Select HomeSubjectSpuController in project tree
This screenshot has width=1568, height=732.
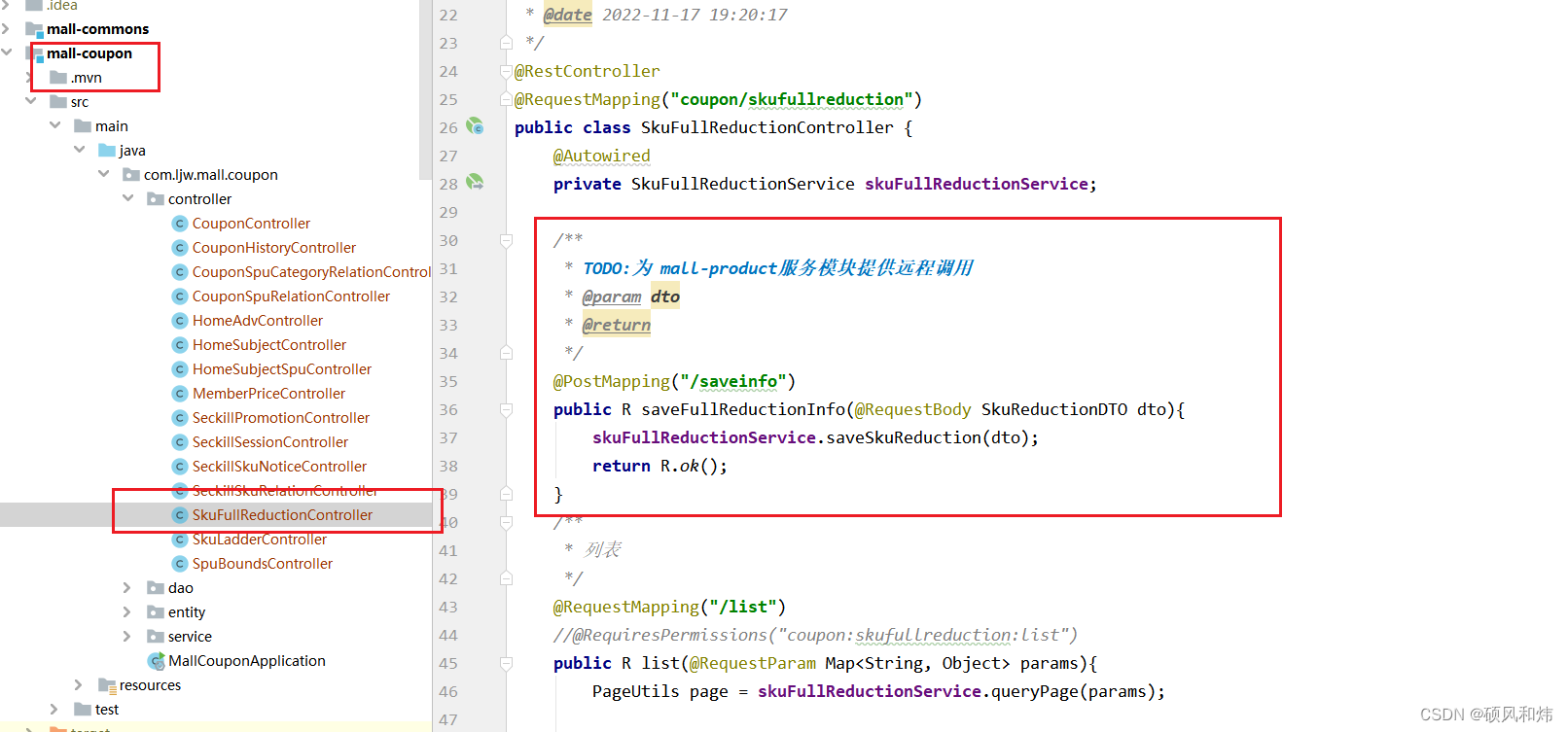[282, 369]
